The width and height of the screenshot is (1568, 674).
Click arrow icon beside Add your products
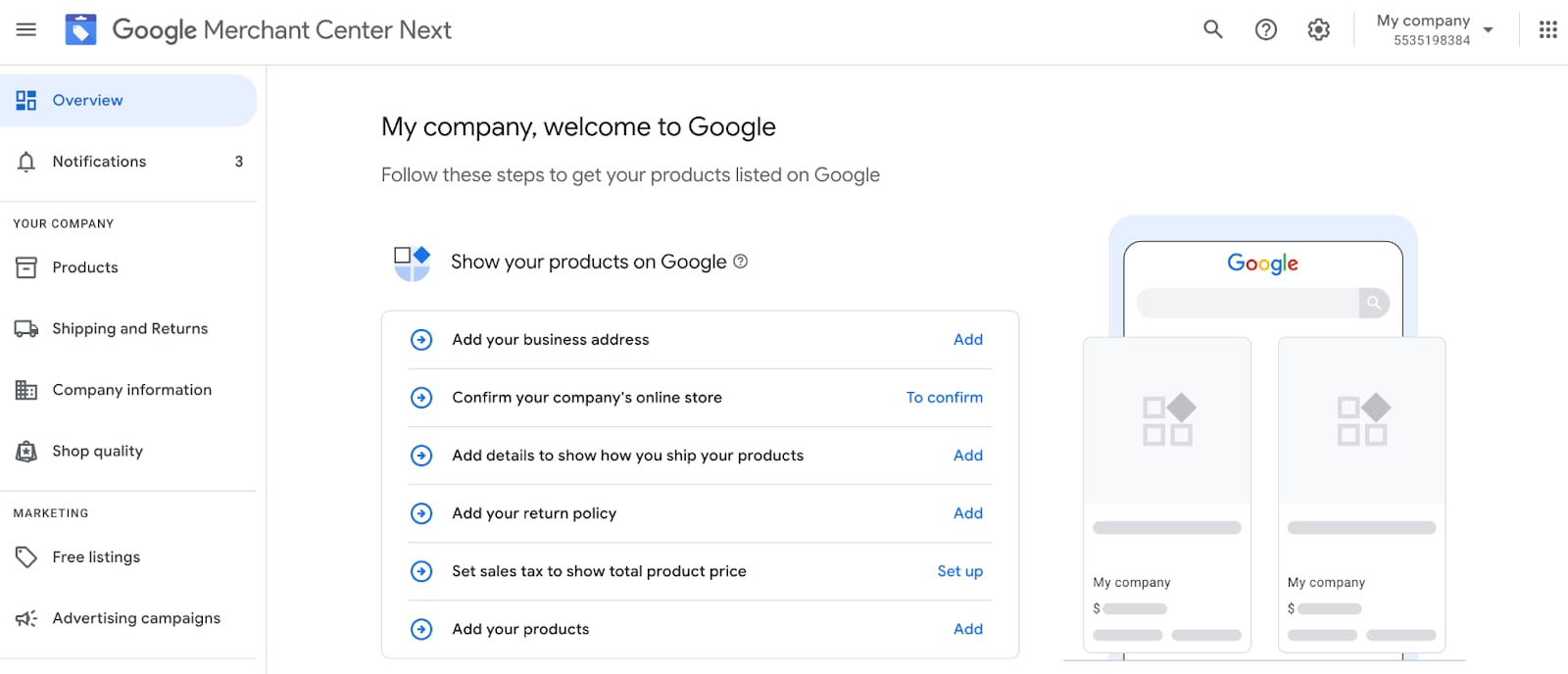coord(421,629)
